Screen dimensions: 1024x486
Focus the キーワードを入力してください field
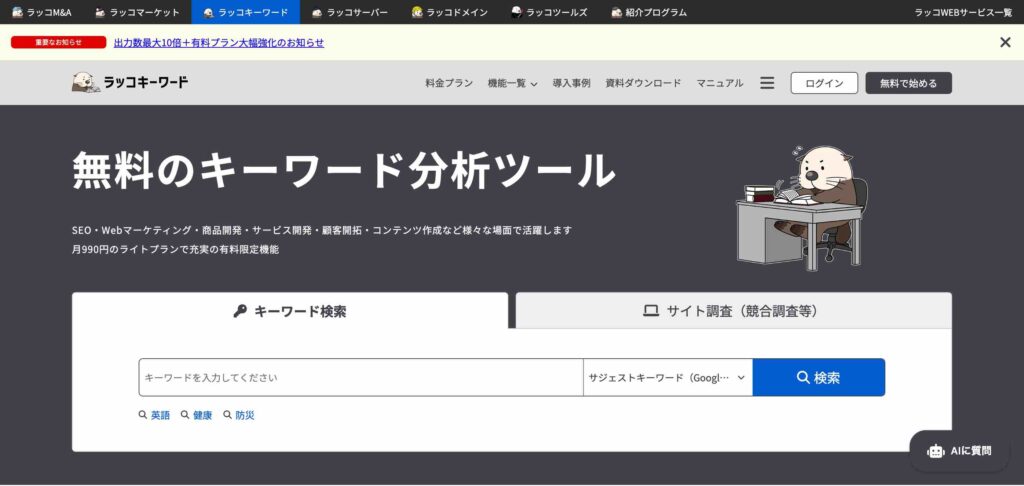coord(360,378)
